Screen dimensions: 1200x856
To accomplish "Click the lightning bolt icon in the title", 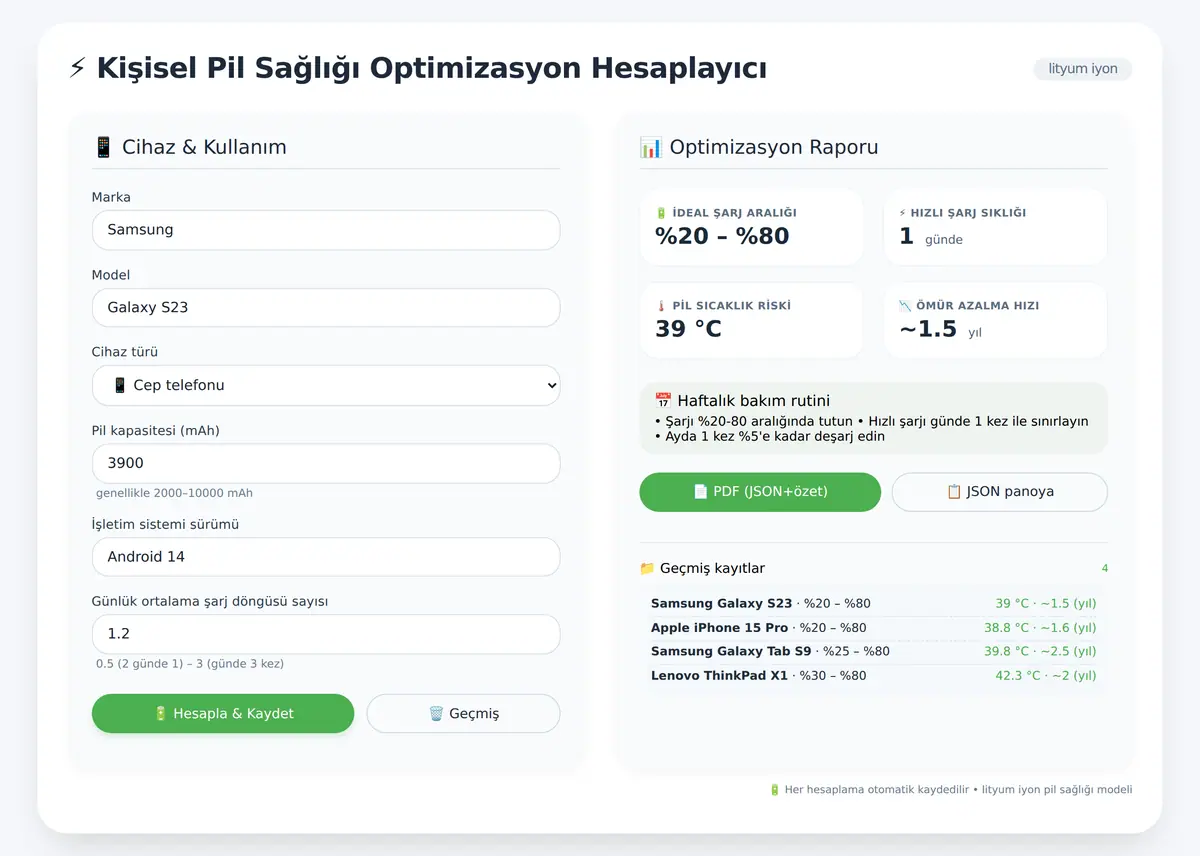I will pyautogui.click(x=77, y=68).
